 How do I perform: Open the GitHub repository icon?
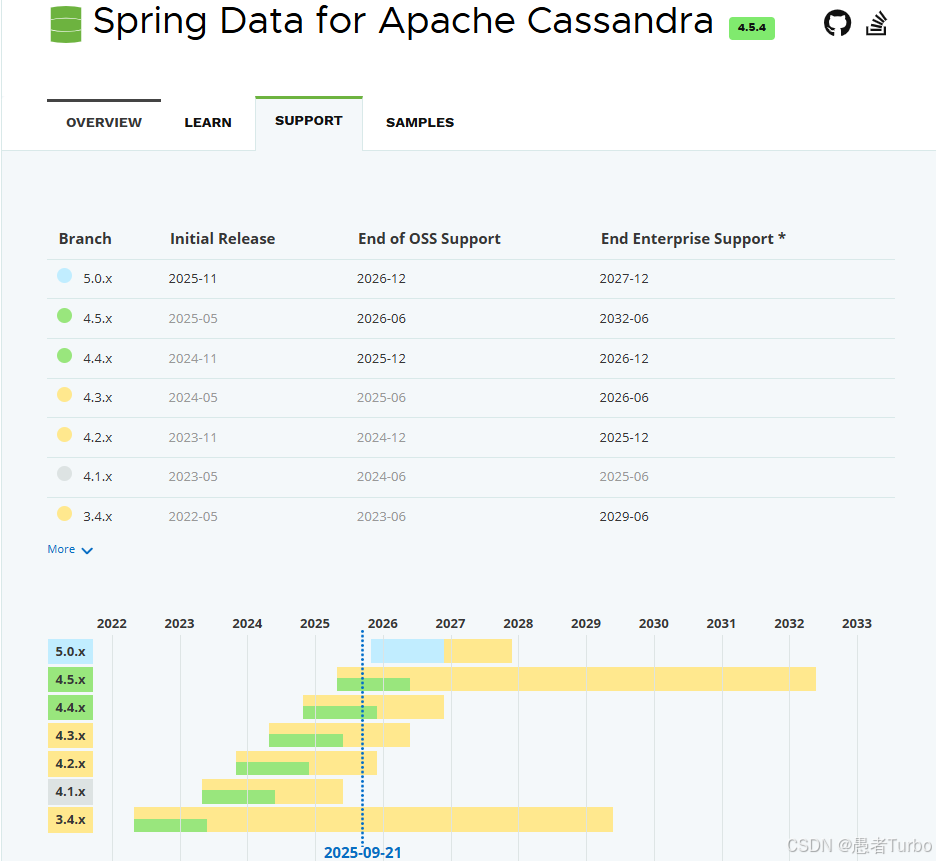pyautogui.click(x=837, y=24)
